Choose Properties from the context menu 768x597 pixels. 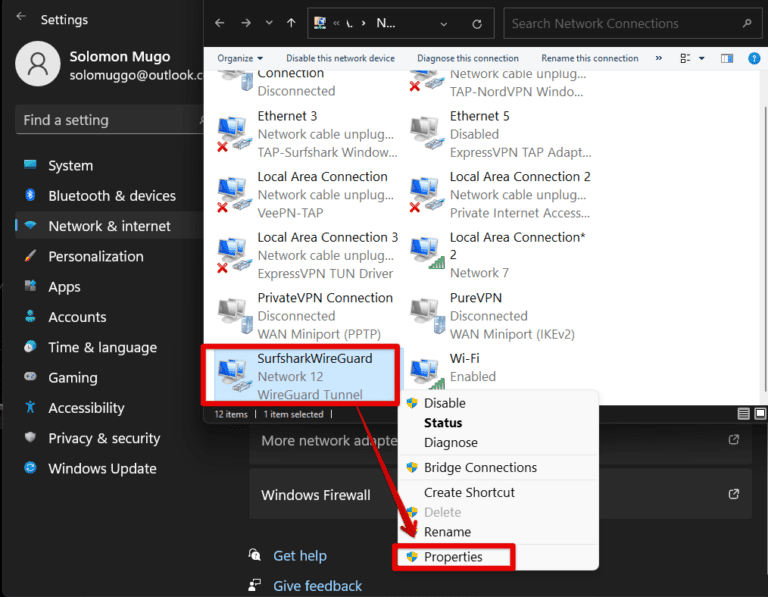coord(453,557)
